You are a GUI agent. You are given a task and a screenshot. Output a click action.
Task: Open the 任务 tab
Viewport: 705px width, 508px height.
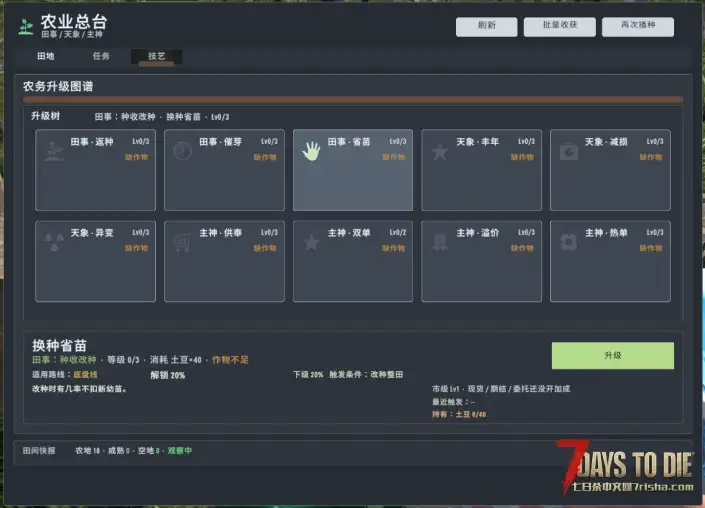tap(101, 56)
